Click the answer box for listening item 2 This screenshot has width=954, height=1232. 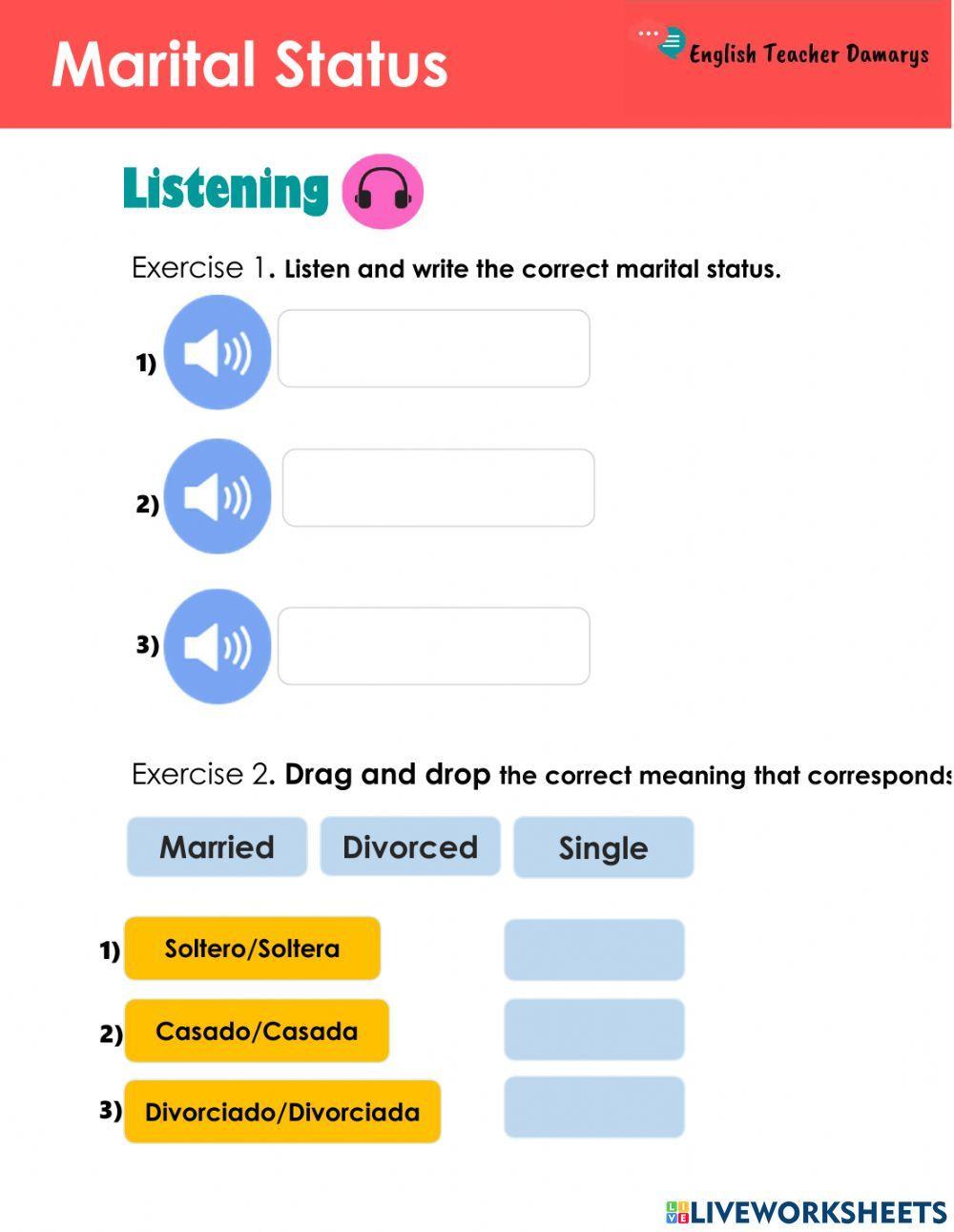[438, 488]
